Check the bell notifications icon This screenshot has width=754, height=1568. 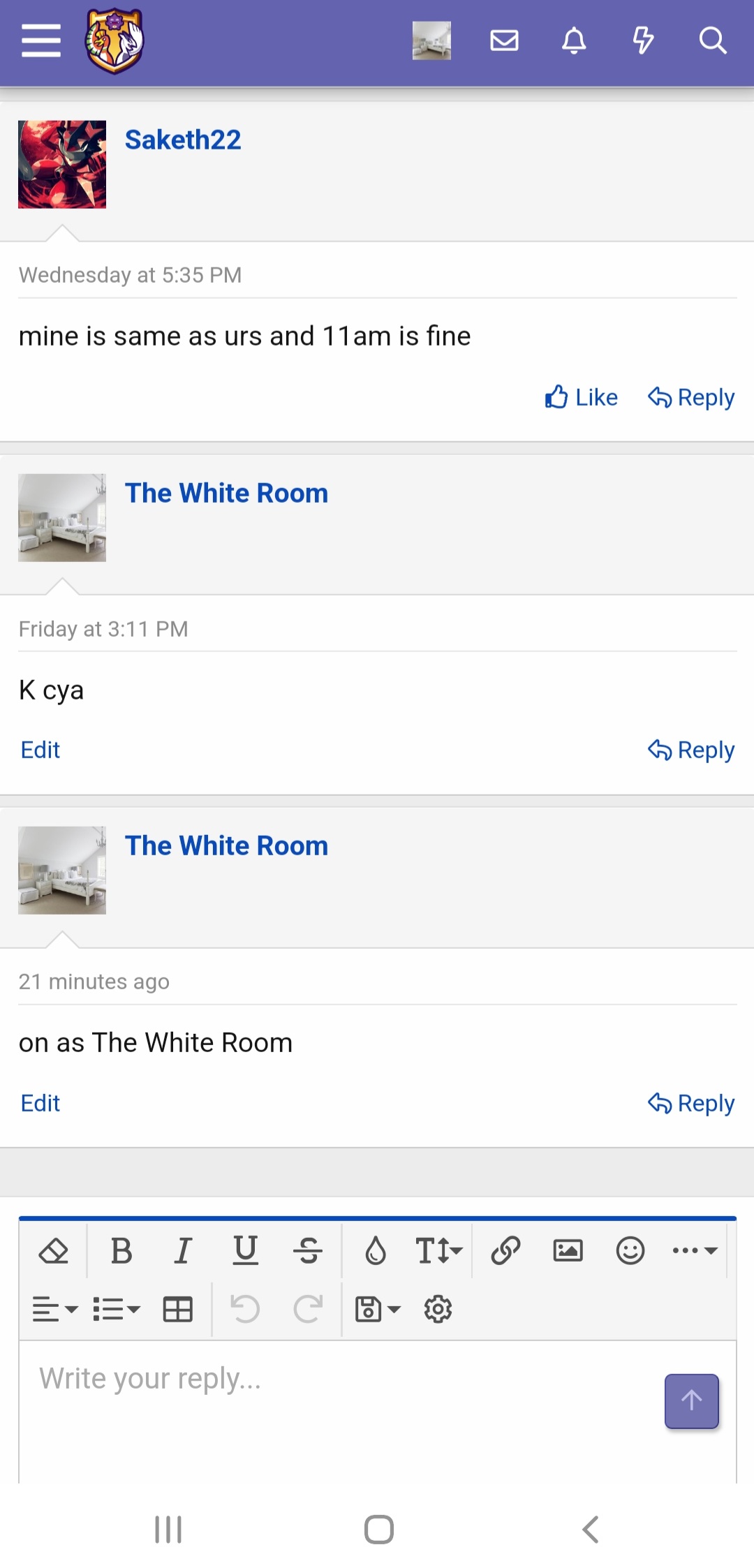(574, 40)
